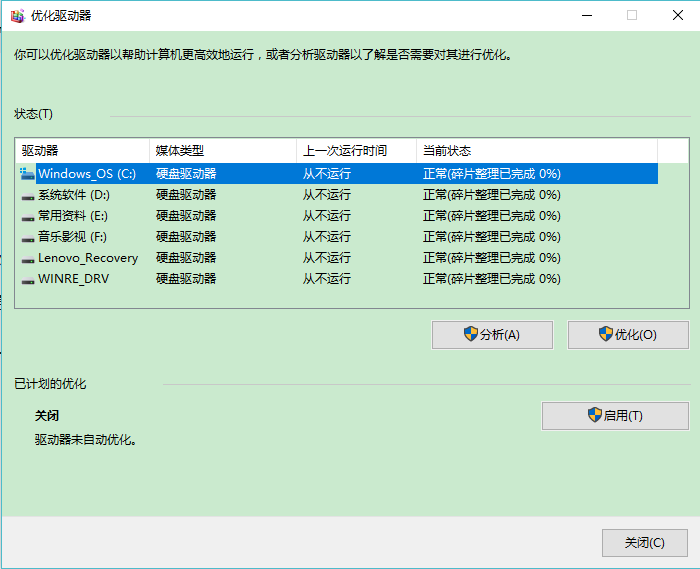Click the 关闭(C) close button at bottom
The image size is (700, 569).
[x=645, y=543]
